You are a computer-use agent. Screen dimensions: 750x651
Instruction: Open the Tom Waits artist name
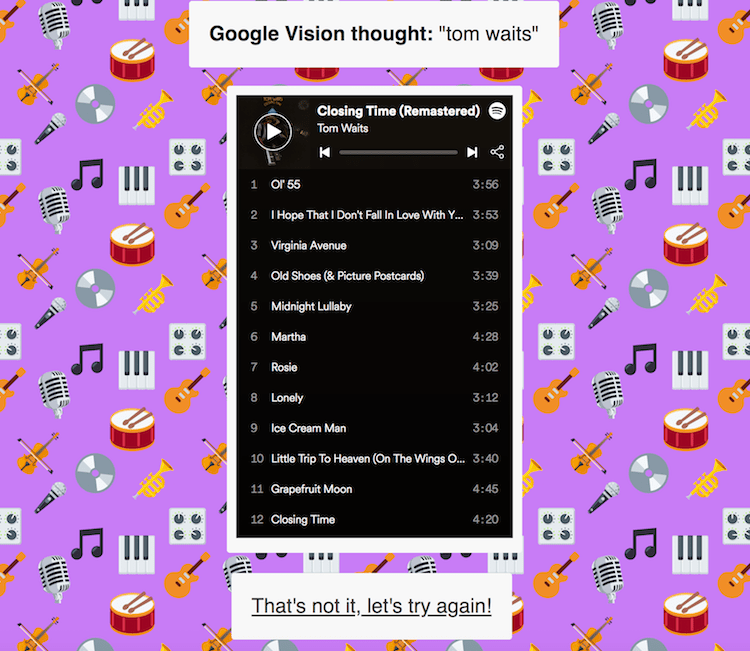[x=342, y=128]
